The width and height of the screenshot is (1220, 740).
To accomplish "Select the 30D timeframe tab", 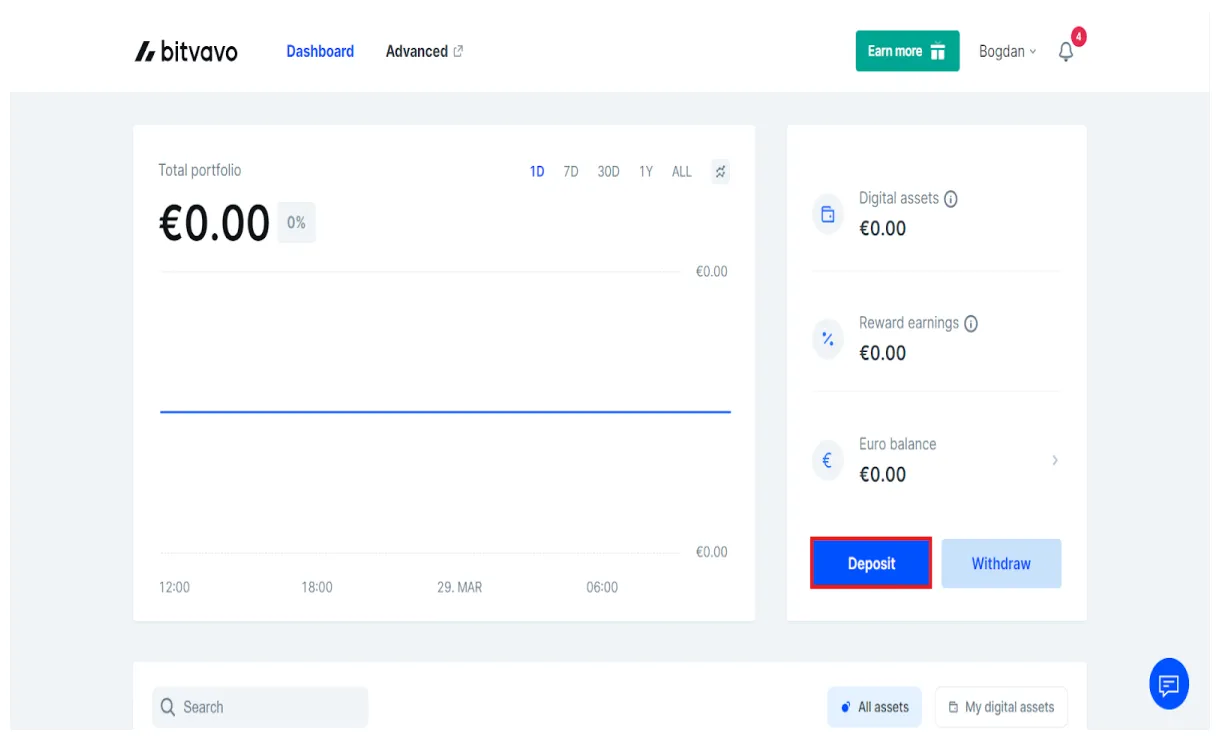I will (x=608, y=171).
